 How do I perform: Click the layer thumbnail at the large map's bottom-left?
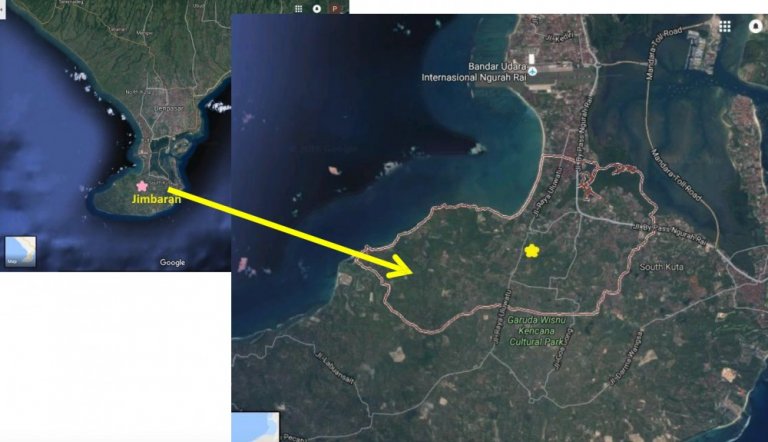coord(256,427)
